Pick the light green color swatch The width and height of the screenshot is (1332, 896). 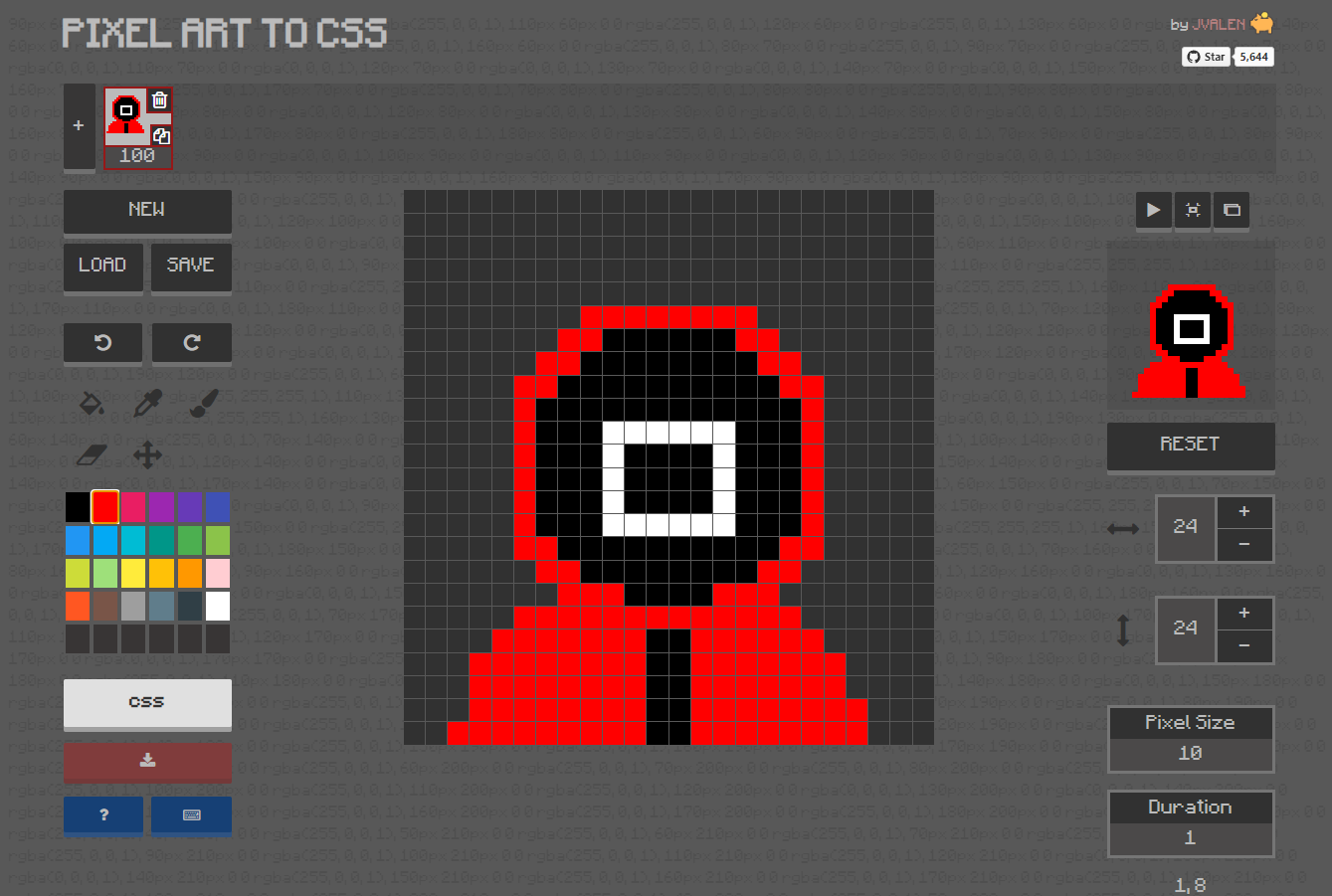(218, 540)
